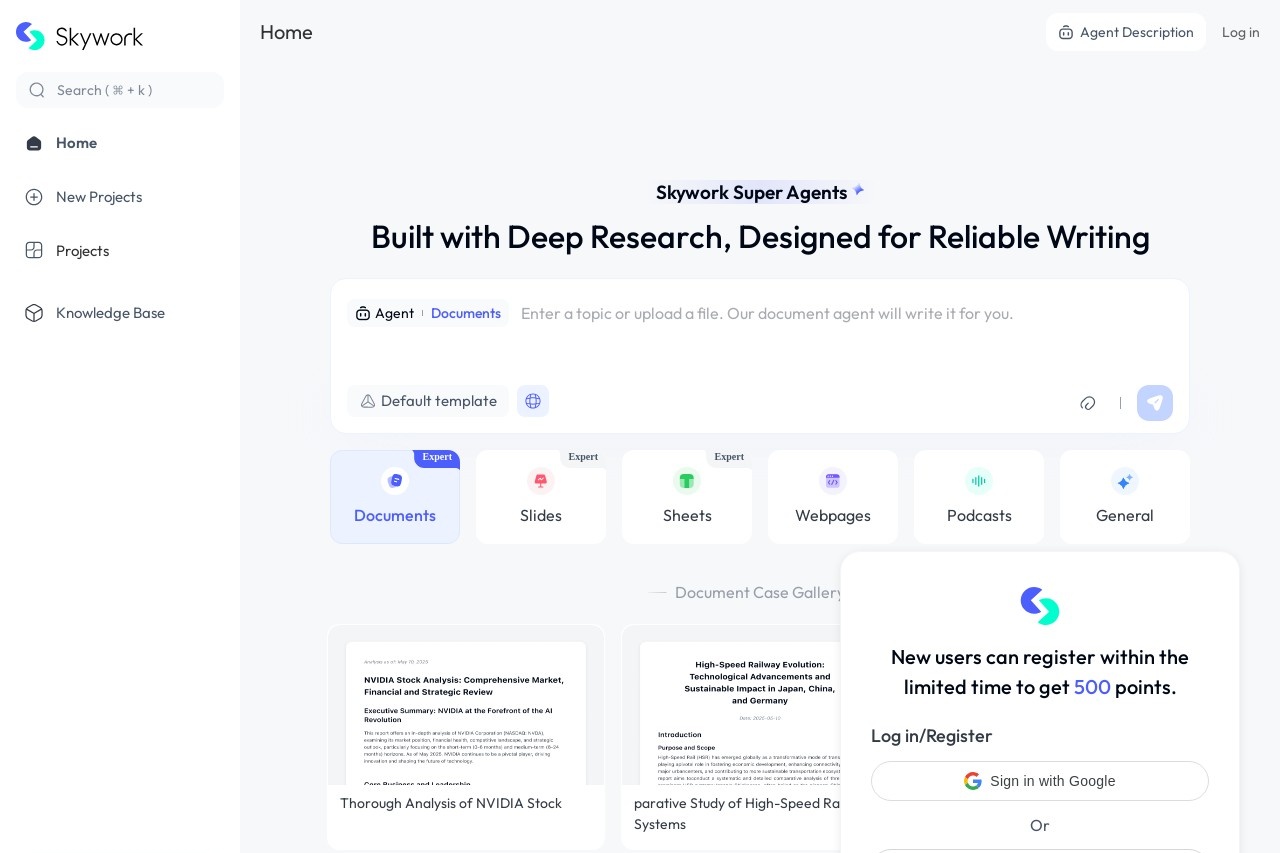
Task: Select the Podcasts agent card
Action: coord(979,497)
